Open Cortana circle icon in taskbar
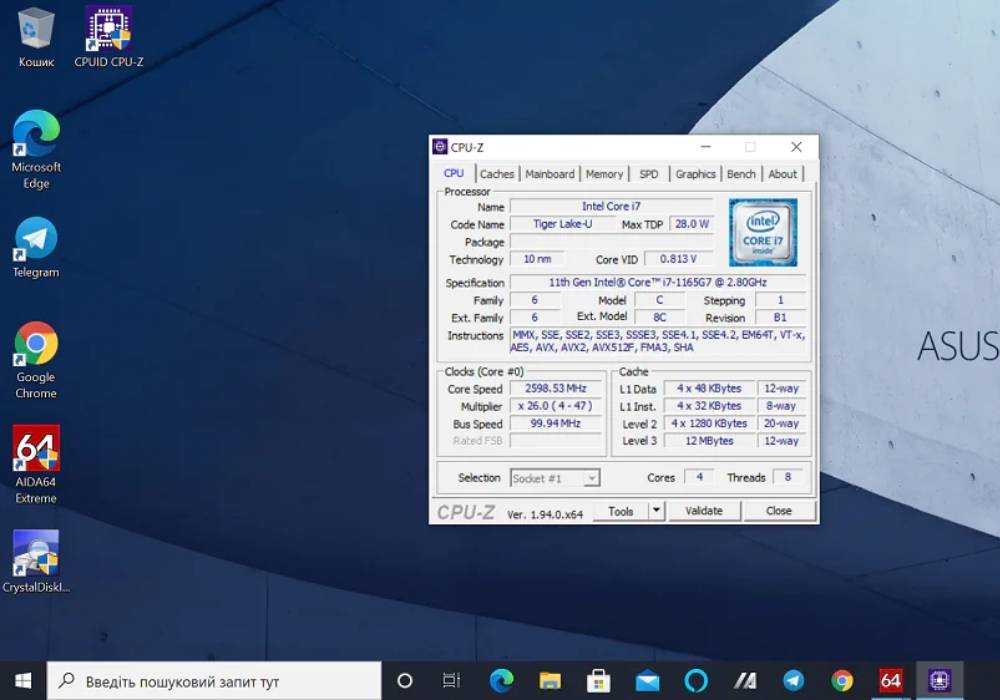The image size is (1000, 700). (x=404, y=681)
